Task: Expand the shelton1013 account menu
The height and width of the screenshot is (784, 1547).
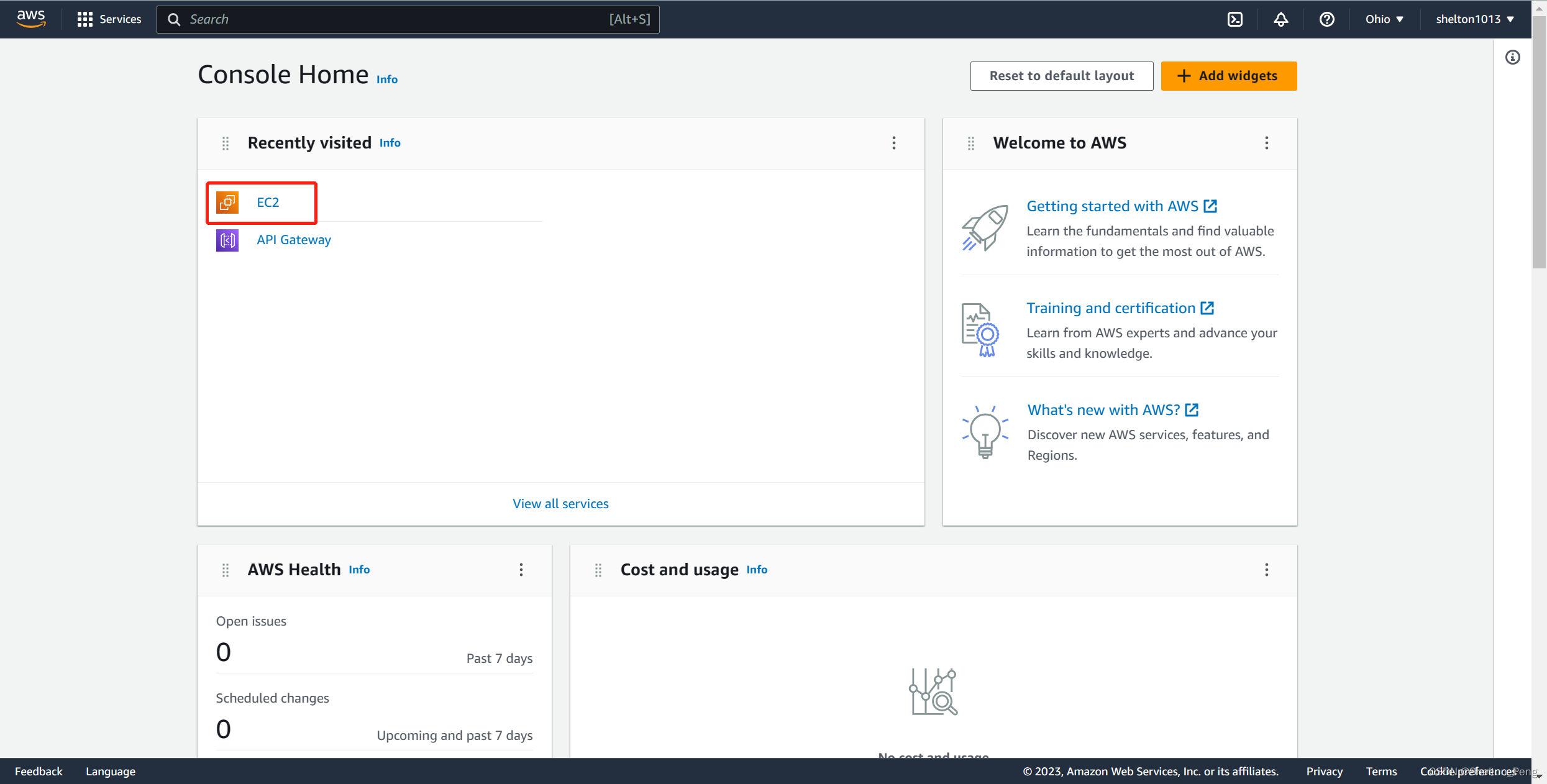Action: tap(1475, 19)
